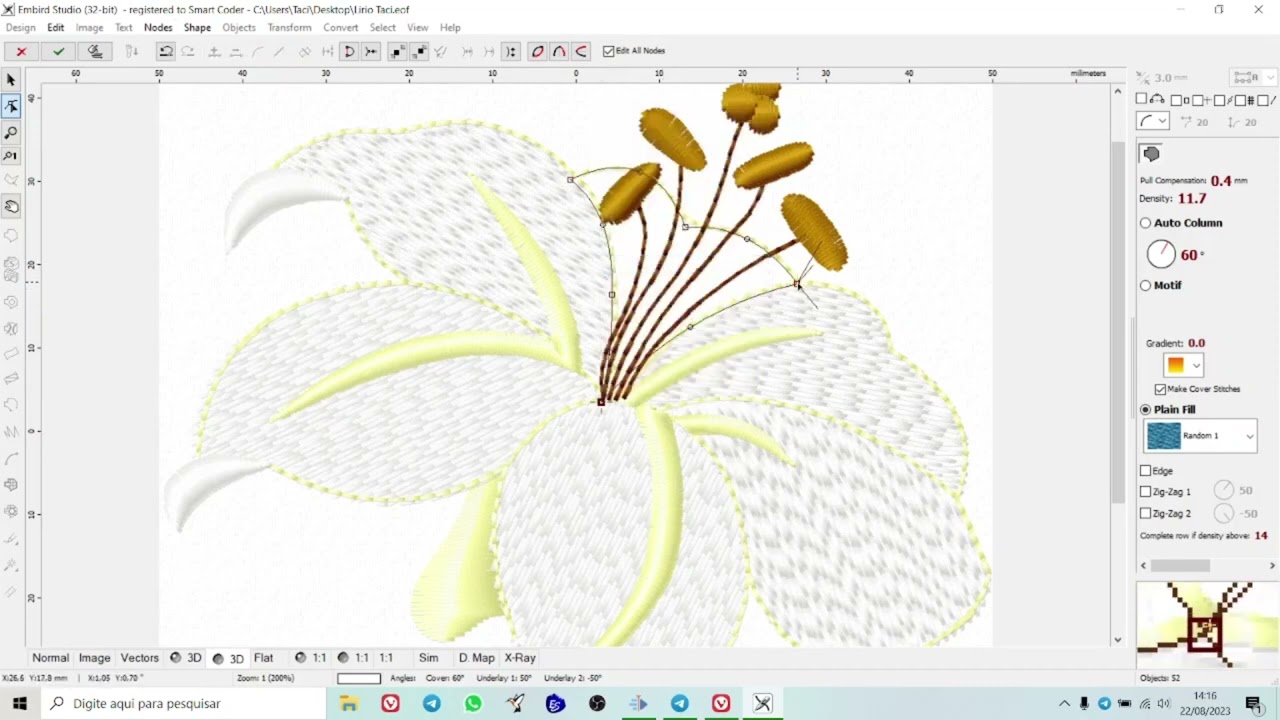Click the Pull Compensation value 0.4
Viewport: 1280px width, 720px height.
(x=1220, y=181)
